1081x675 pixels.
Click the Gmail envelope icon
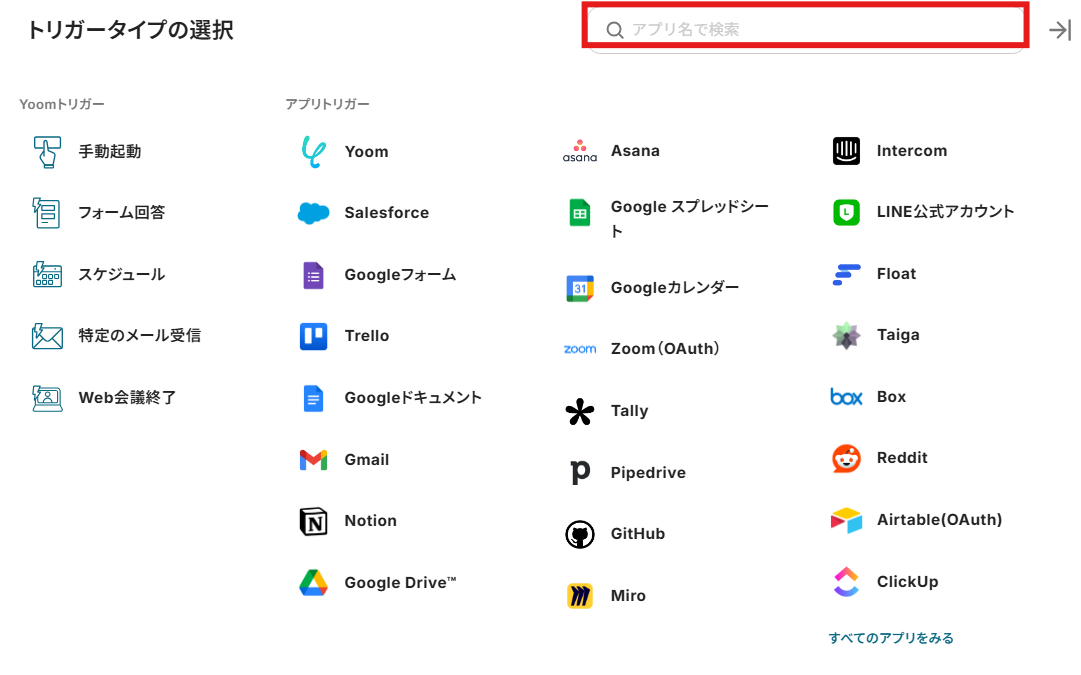[314, 460]
